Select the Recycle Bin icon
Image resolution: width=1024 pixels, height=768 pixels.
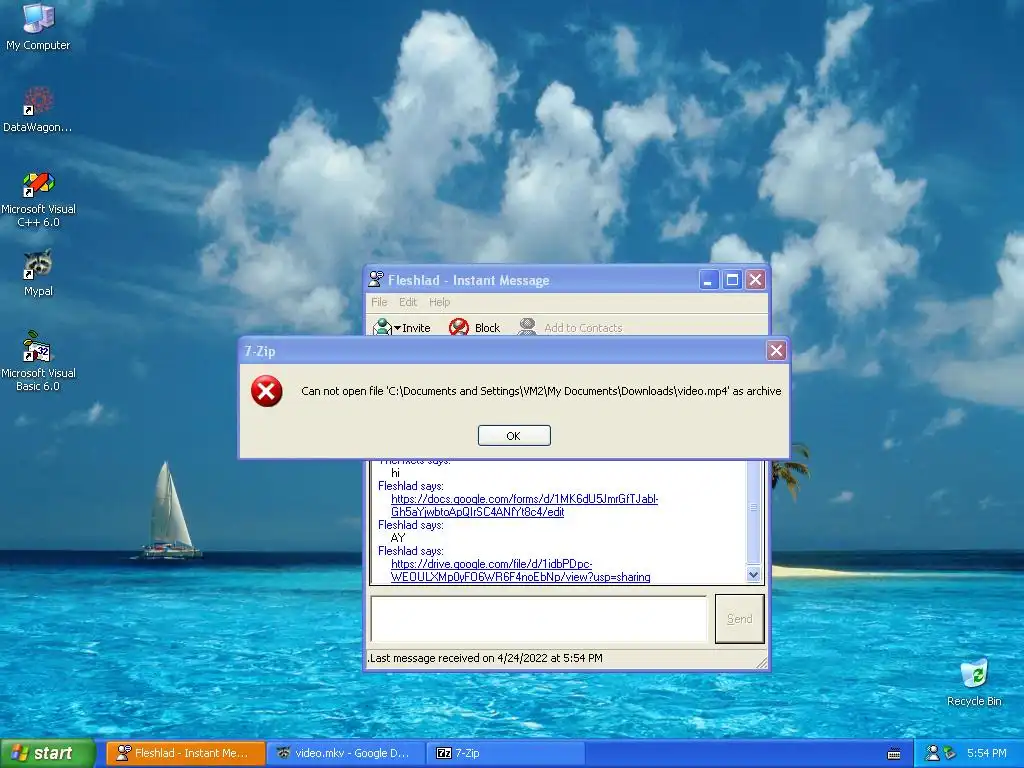point(974,682)
